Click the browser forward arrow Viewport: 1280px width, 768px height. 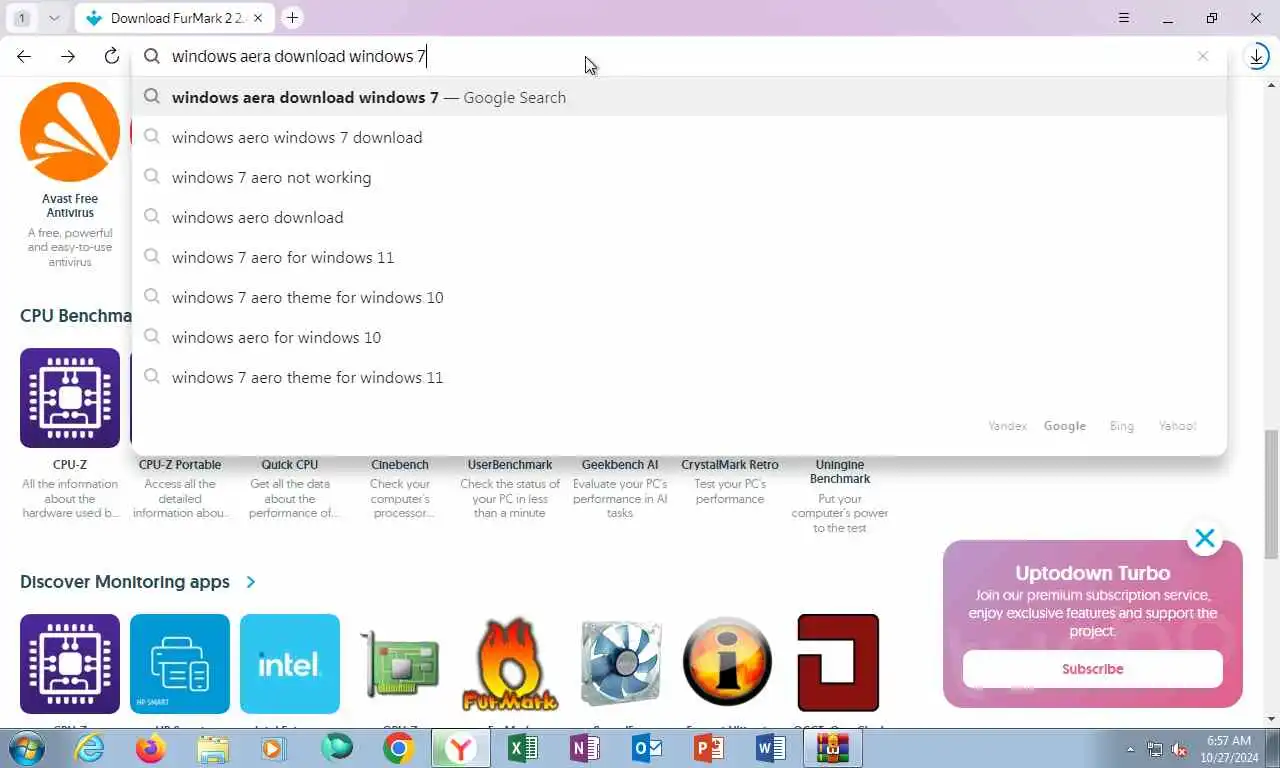(x=68, y=57)
